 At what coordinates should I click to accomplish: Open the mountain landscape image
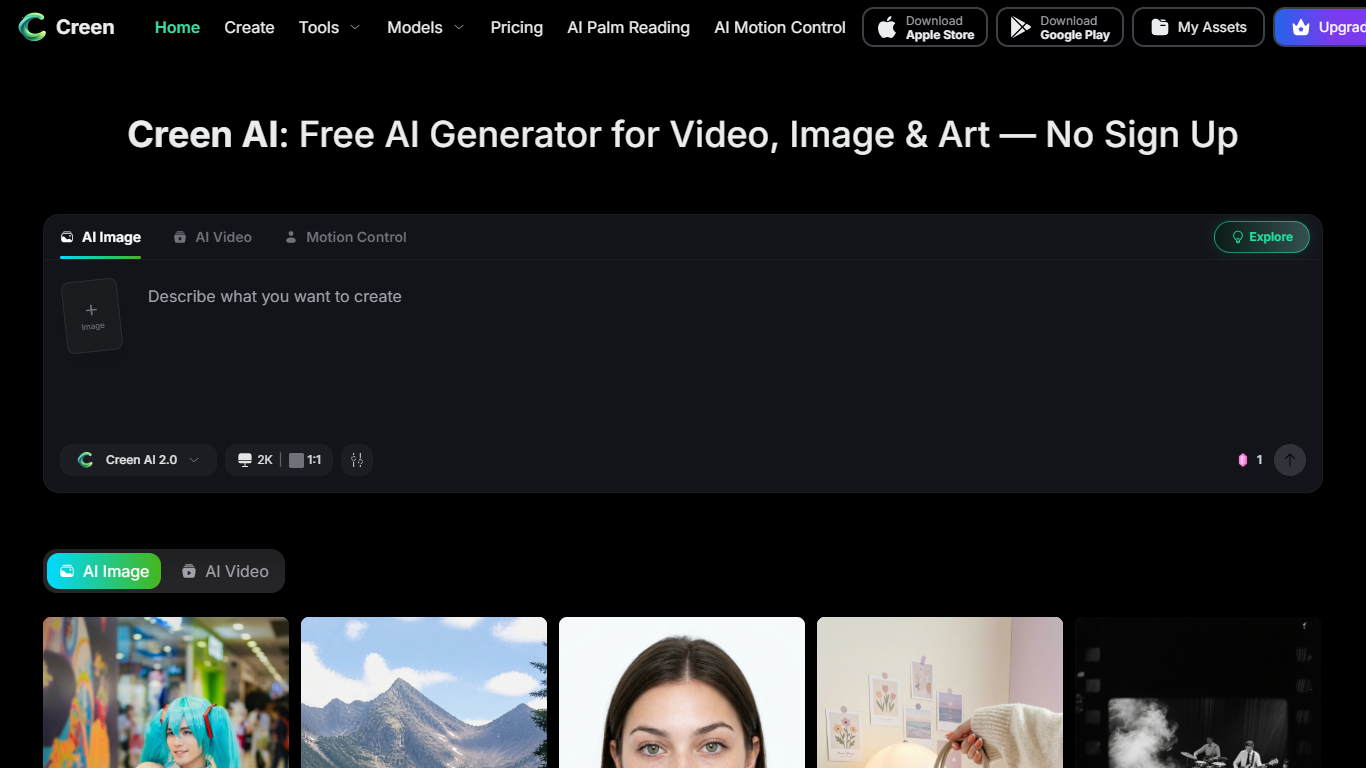(x=424, y=692)
